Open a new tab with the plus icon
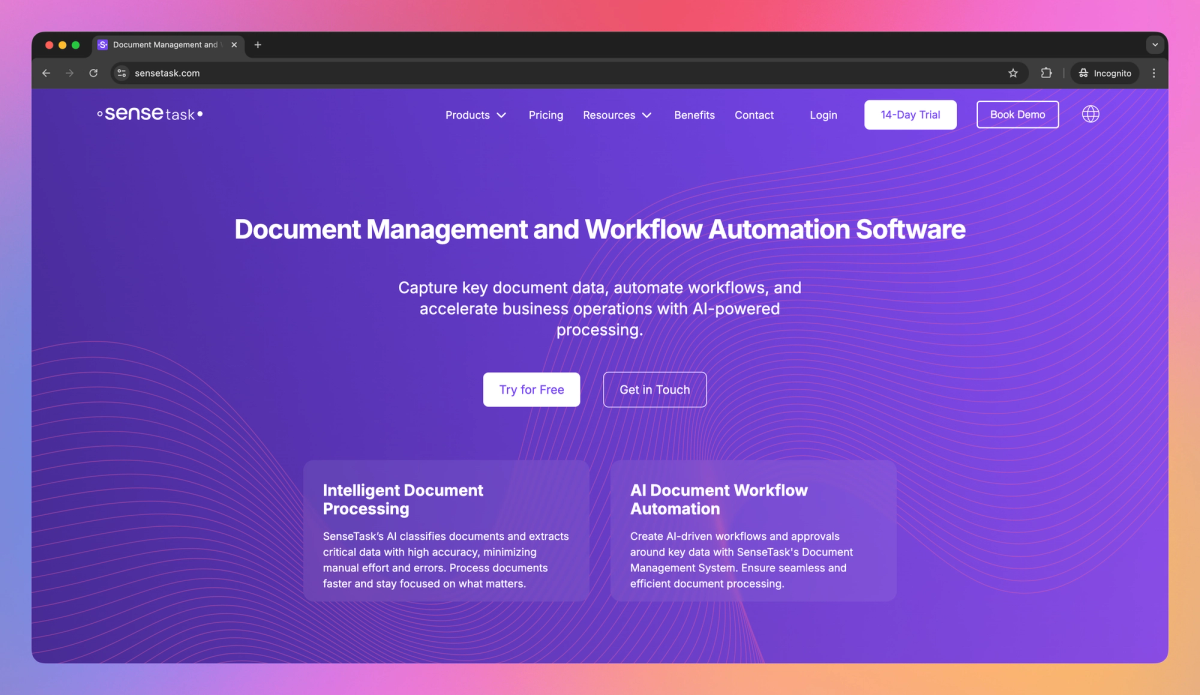Viewport: 1200px width, 695px height. coord(258,45)
